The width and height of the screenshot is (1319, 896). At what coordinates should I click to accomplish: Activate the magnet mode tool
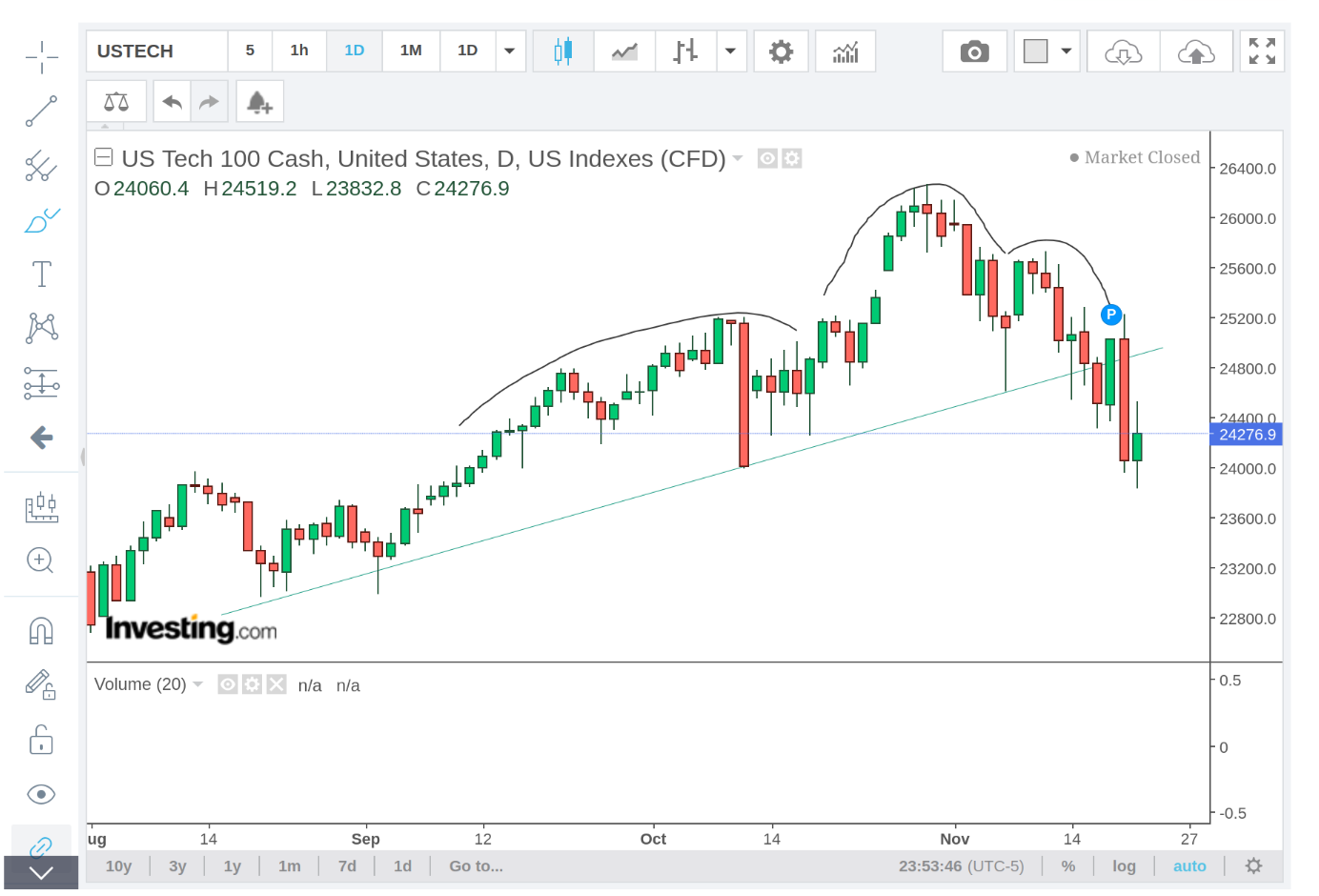coord(41,631)
